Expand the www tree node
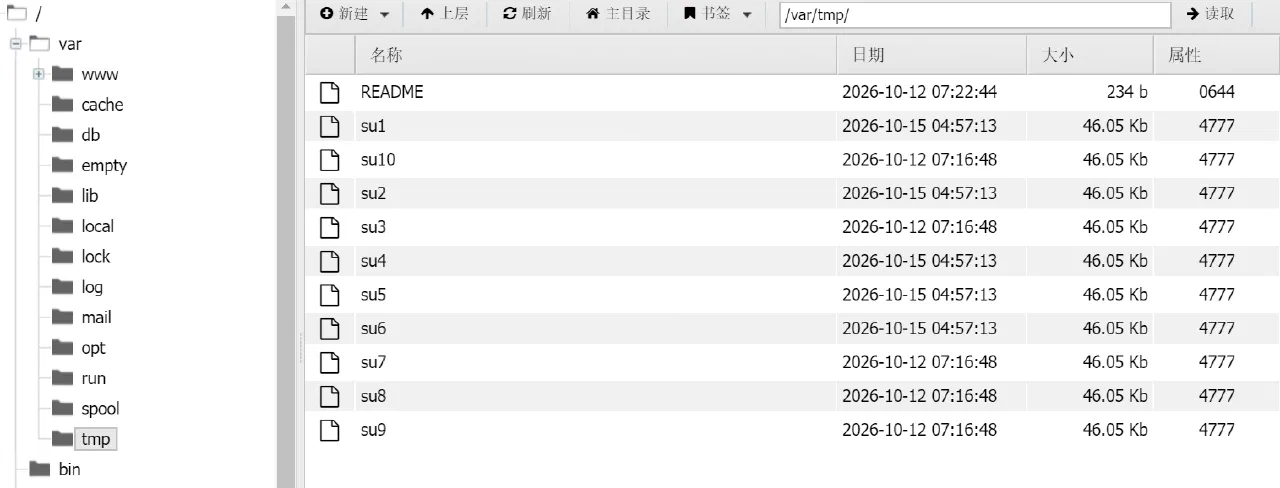 [38, 74]
